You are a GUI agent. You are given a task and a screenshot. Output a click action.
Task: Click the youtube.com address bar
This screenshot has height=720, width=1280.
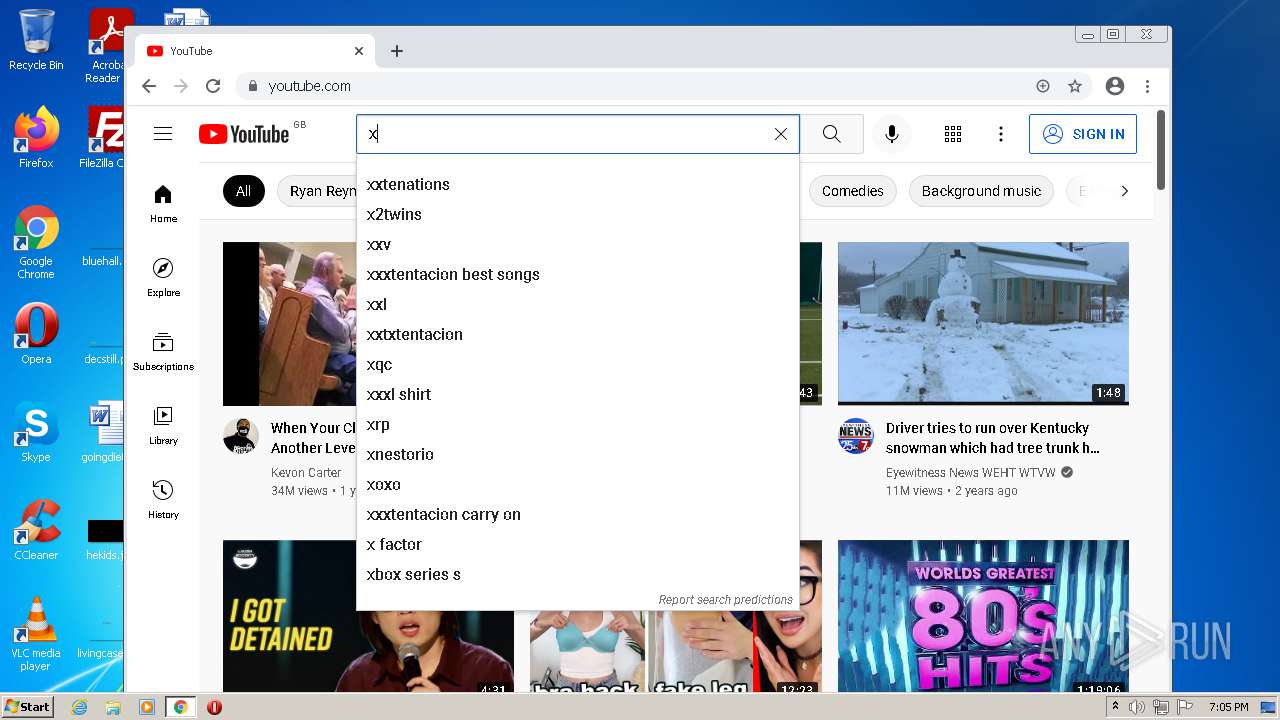coord(640,86)
